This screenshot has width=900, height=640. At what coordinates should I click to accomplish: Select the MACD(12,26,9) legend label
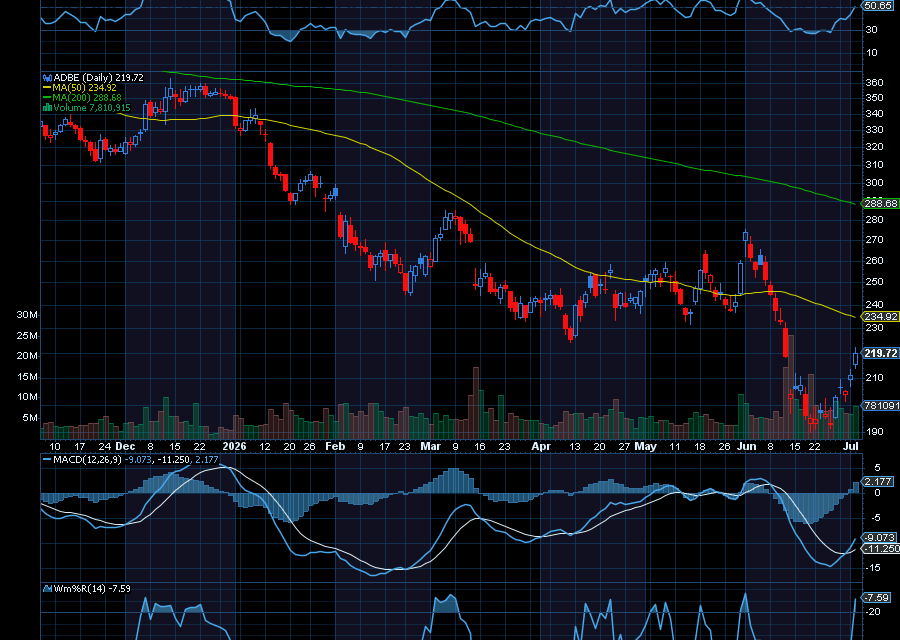87,459
